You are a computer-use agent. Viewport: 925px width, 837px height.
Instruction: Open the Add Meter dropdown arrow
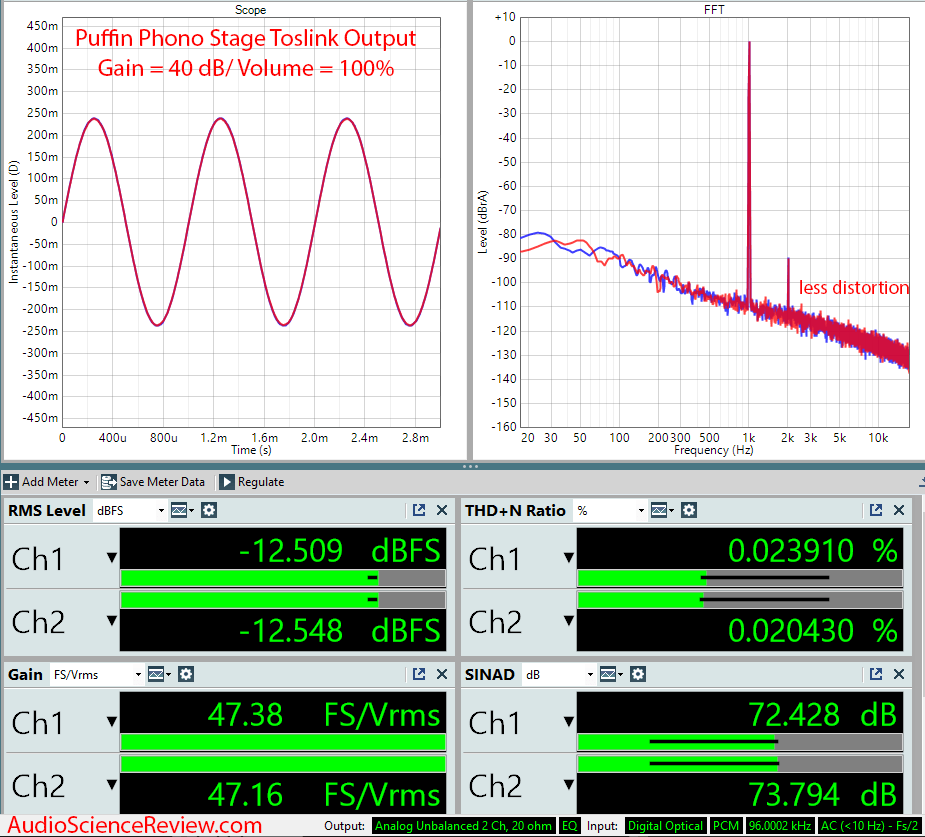pos(86,482)
